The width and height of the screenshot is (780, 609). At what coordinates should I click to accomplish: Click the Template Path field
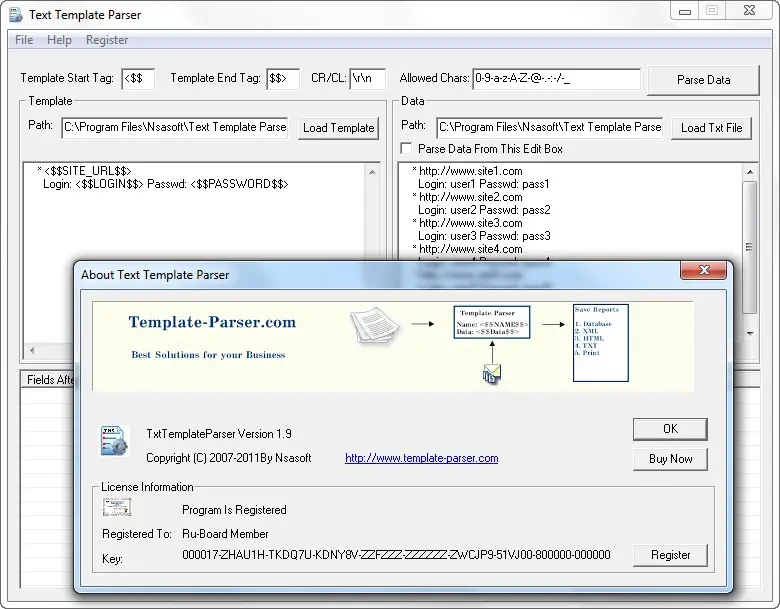coord(175,127)
